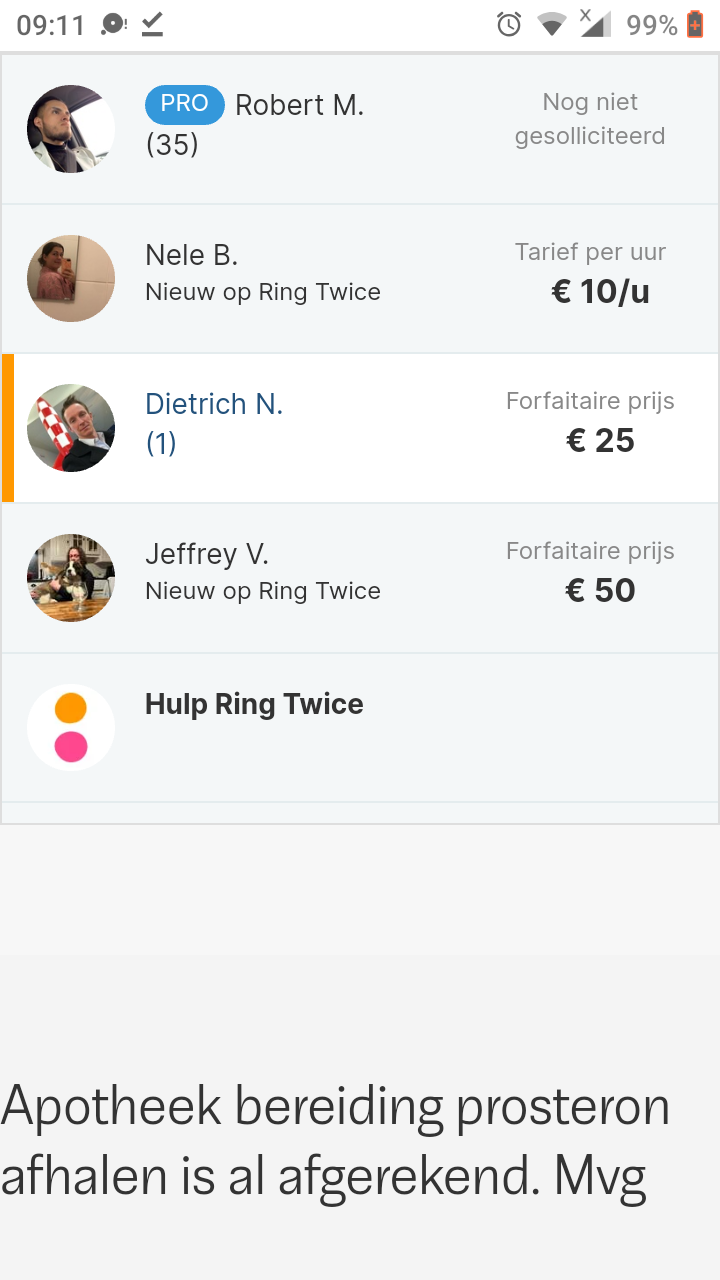Tap Dietrich N.'s avatar photo
The width and height of the screenshot is (720, 1280).
pyautogui.click(x=71, y=428)
